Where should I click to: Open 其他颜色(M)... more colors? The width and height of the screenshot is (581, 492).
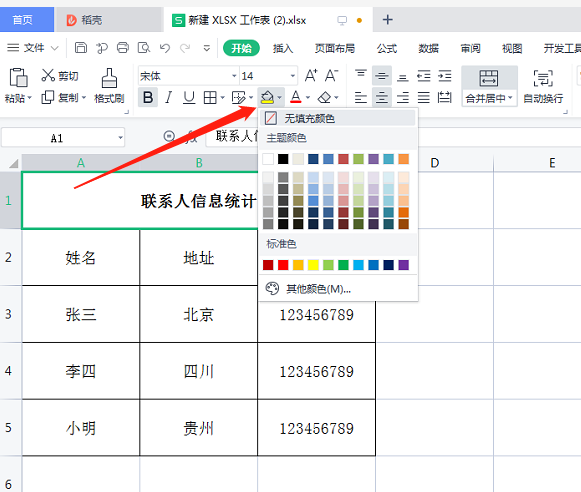338,289
